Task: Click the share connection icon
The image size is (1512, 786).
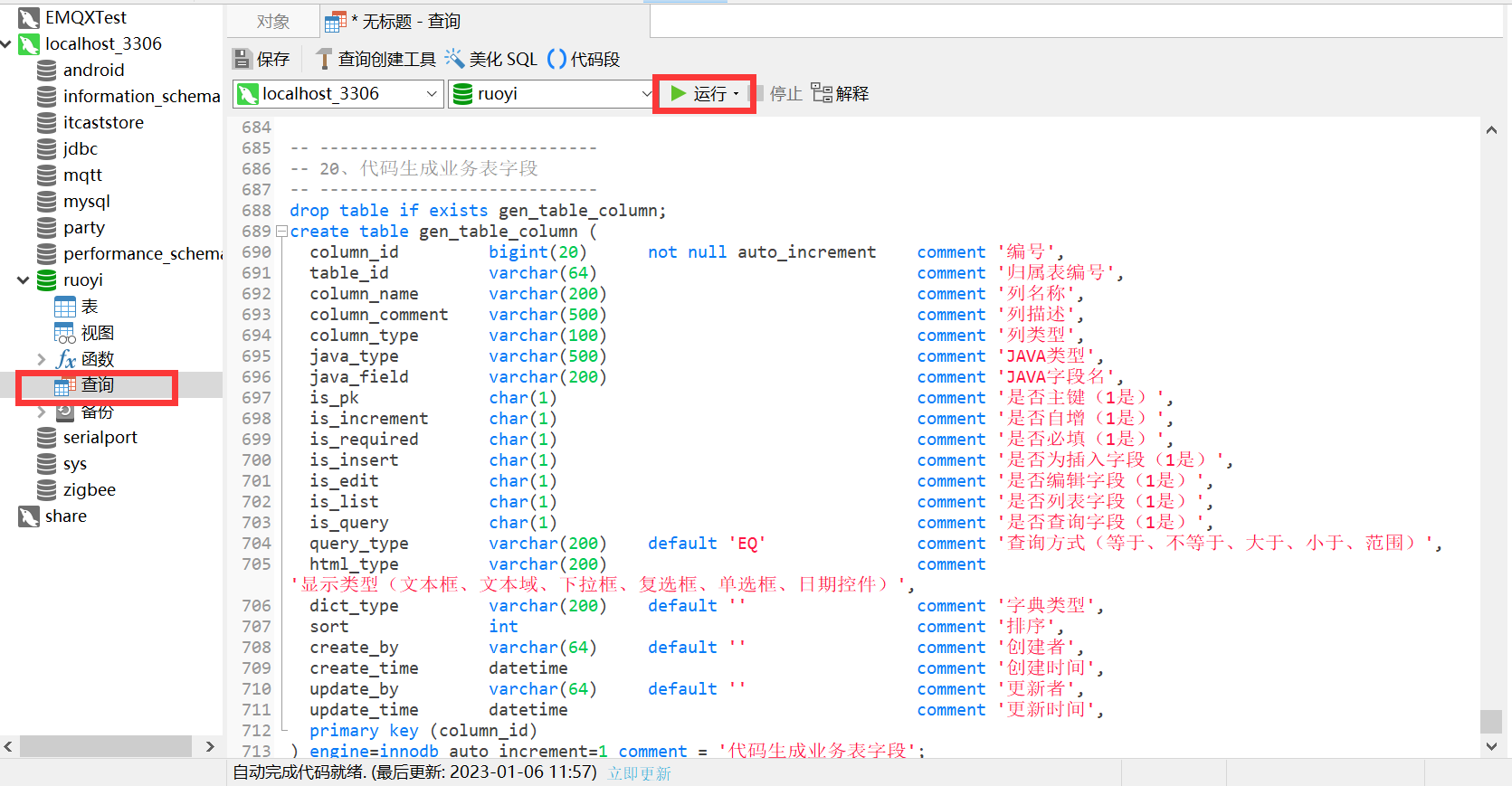Action: pyautogui.click(x=29, y=516)
